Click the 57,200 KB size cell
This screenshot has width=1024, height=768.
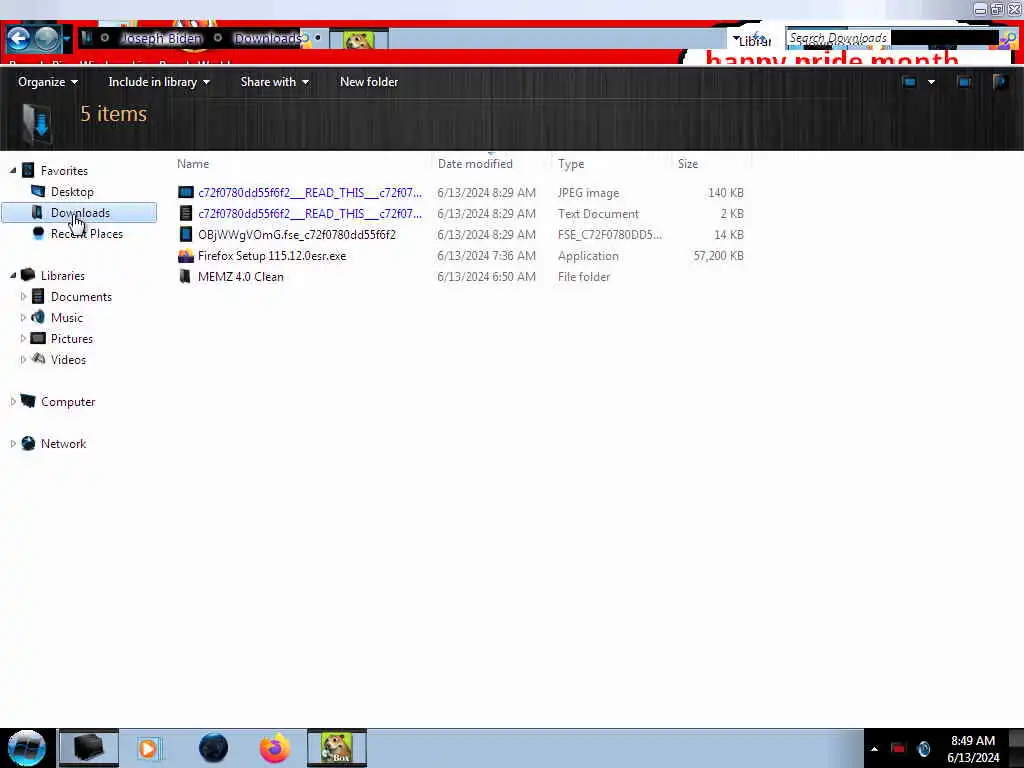tap(718, 255)
